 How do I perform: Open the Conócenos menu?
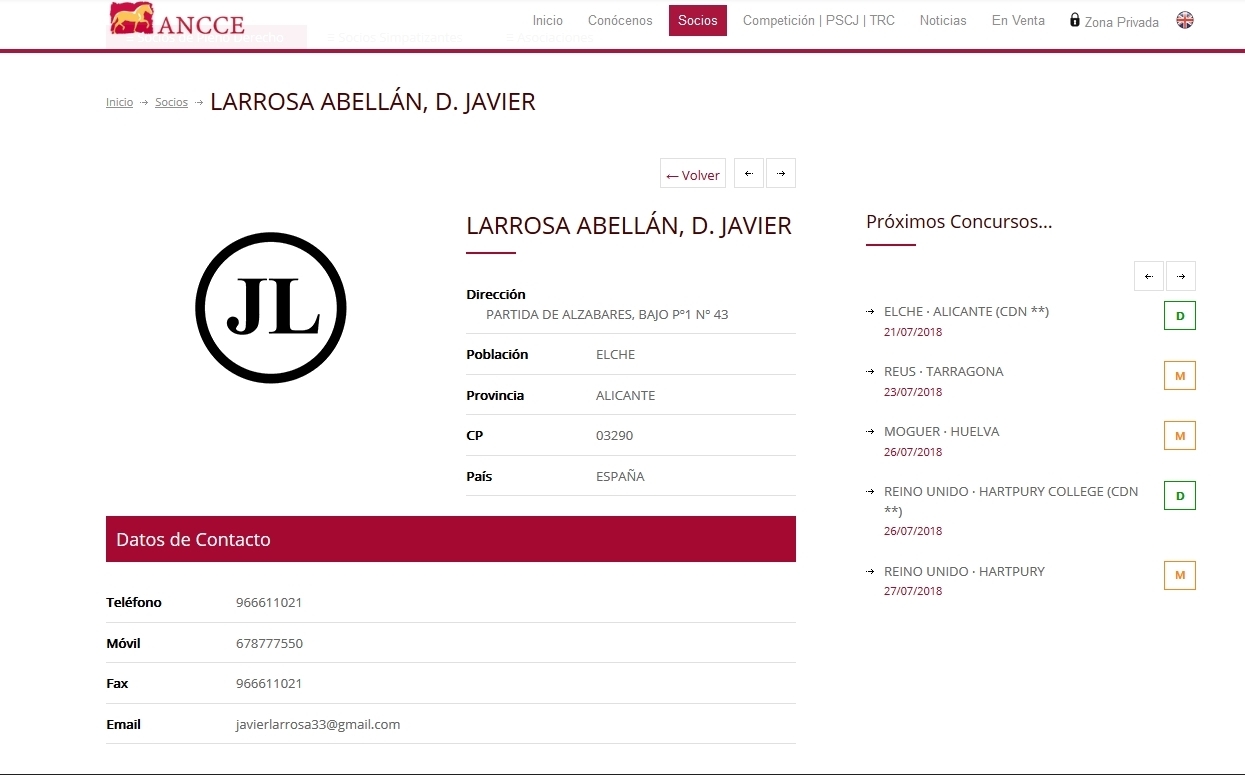(x=620, y=20)
